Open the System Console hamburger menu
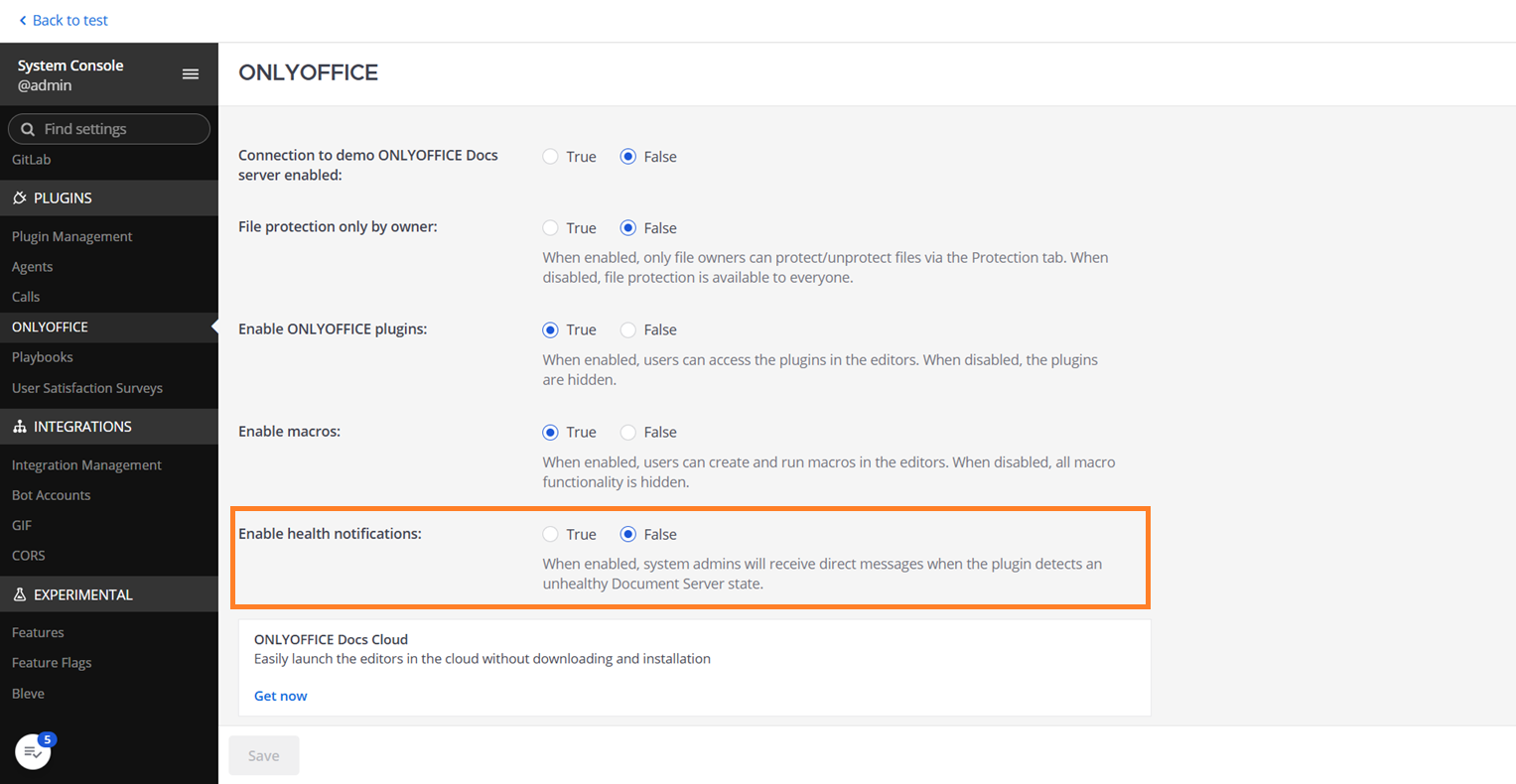This screenshot has height=784, width=1516. tap(191, 74)
